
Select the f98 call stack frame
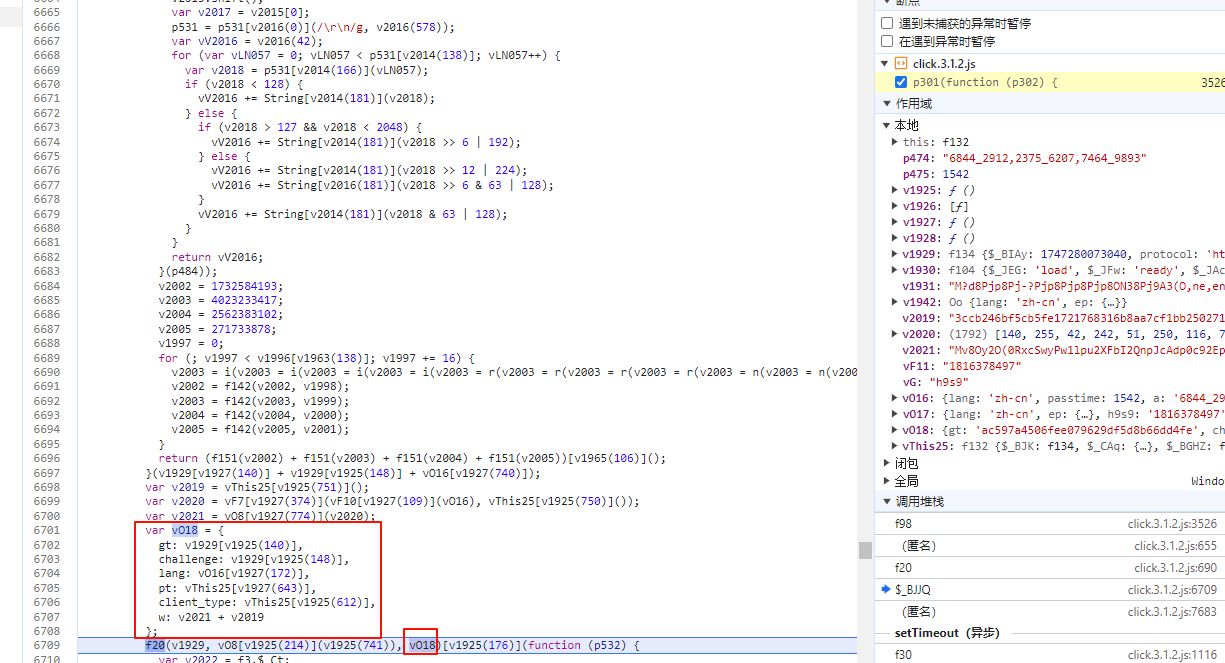1048,523
